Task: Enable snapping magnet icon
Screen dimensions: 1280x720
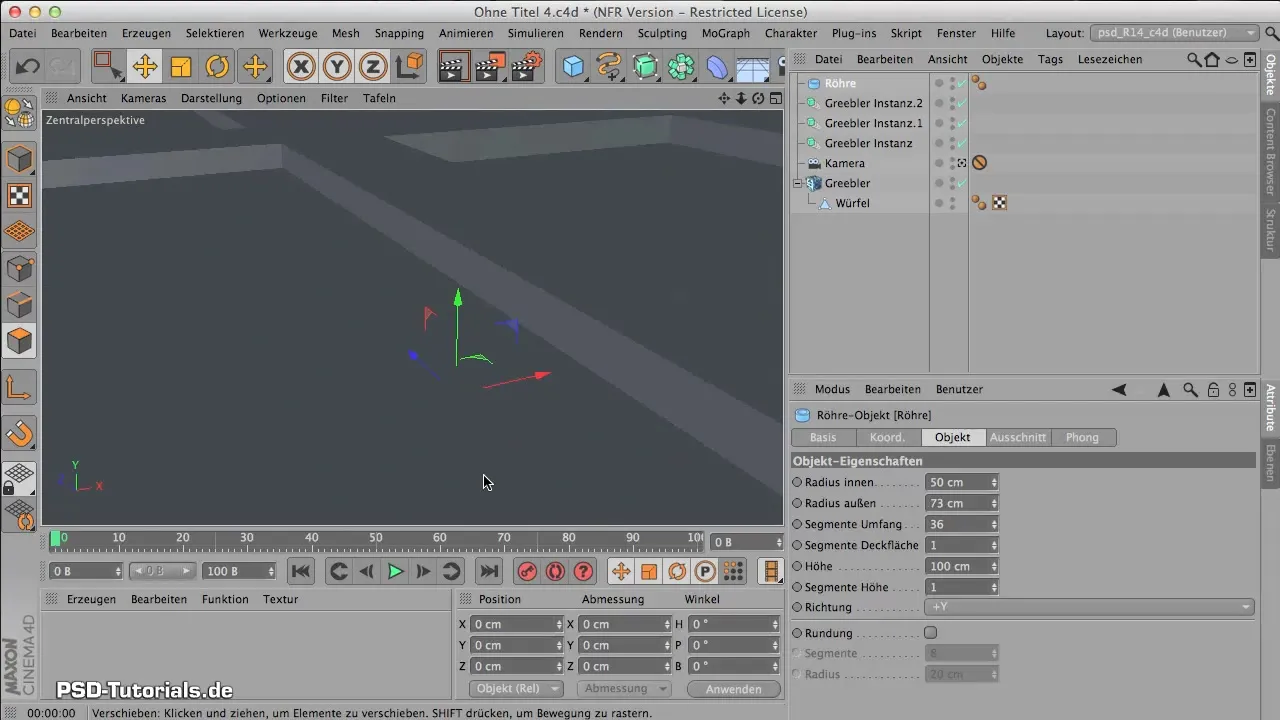Action: pos(20,433)
